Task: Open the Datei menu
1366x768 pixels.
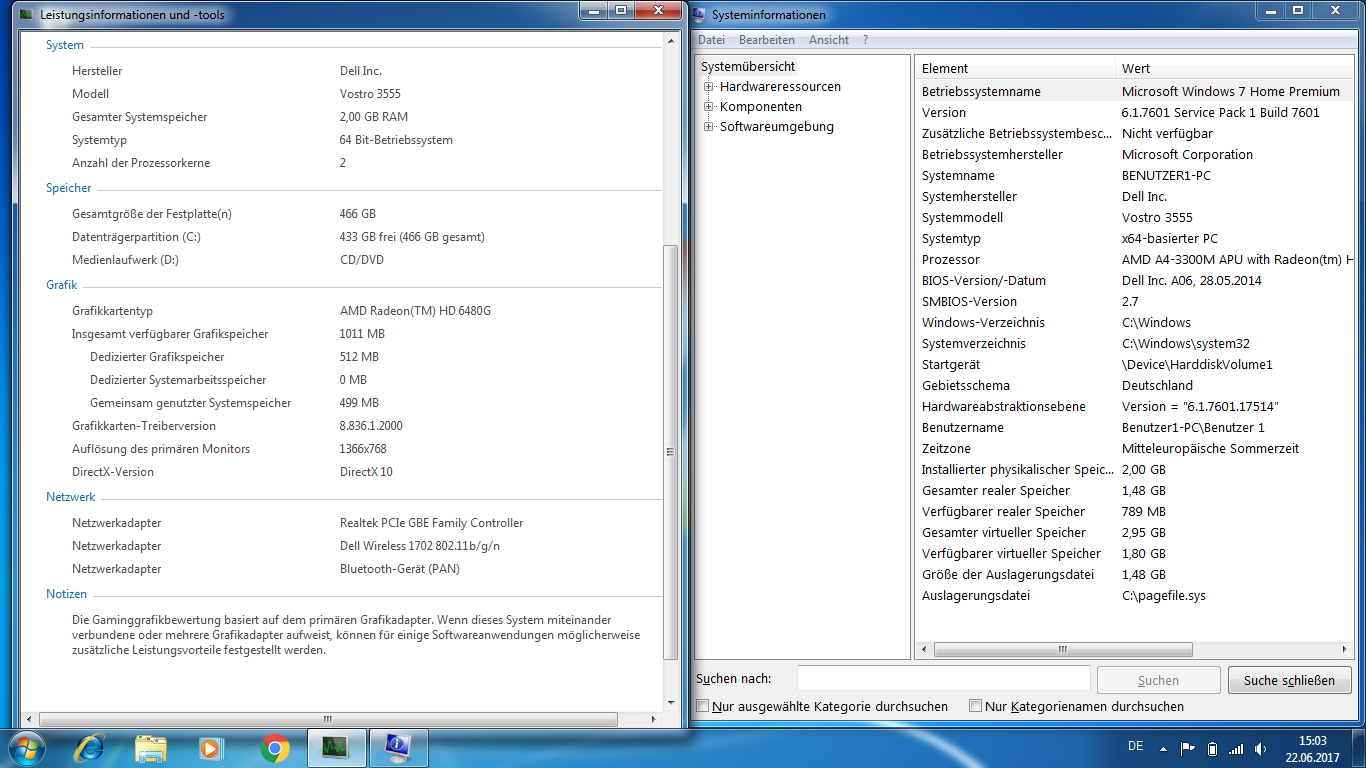Action: [x=711, y=40]
